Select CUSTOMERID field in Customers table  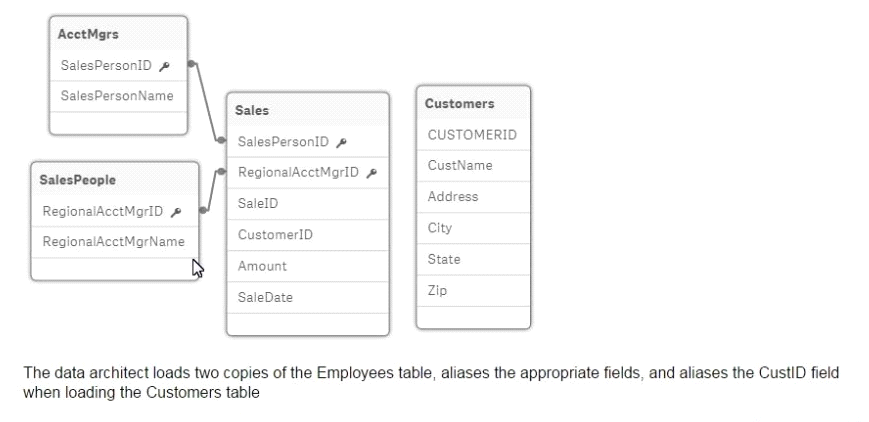pyautogui.click(x=473, y=135)
